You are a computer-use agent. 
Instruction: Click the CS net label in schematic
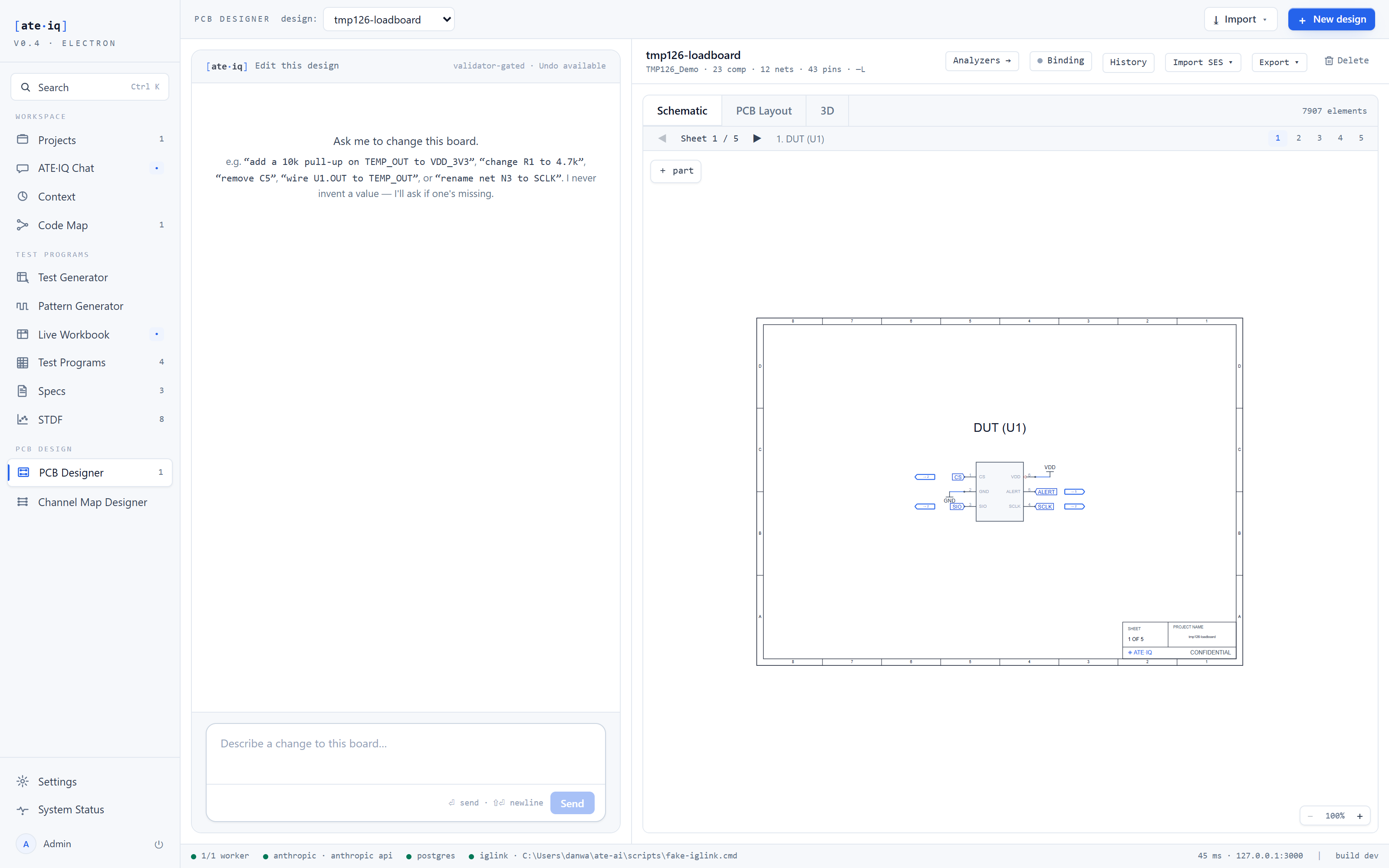coord(958,477)
